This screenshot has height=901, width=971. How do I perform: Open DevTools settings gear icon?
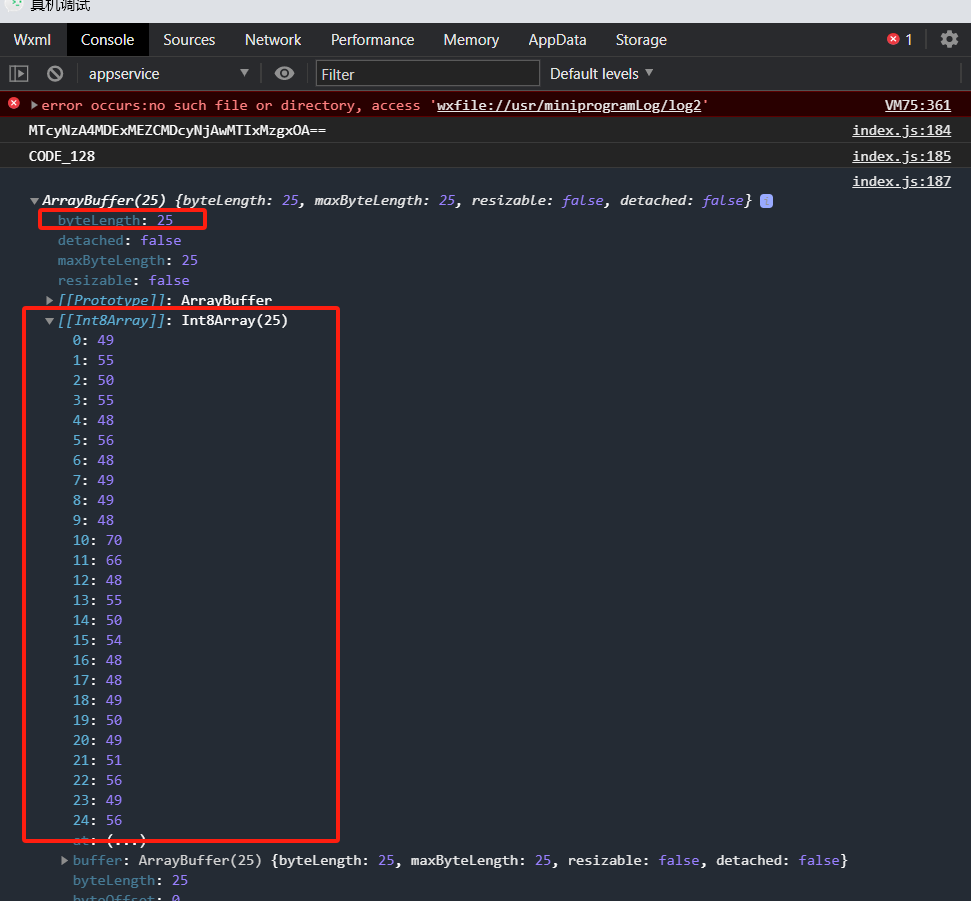(x=949, y=40)
